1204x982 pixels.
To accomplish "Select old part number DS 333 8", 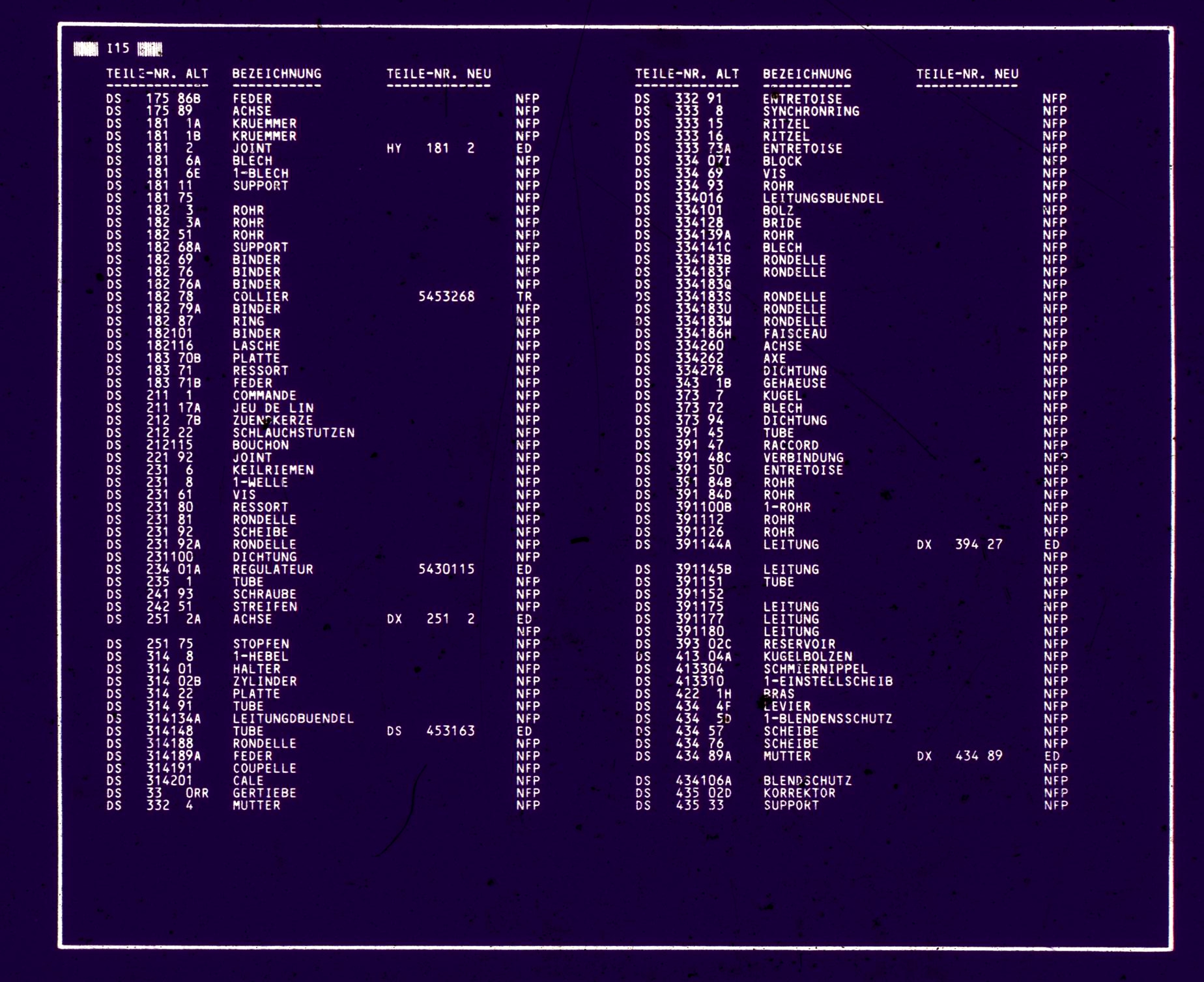I will click(680, 111).
